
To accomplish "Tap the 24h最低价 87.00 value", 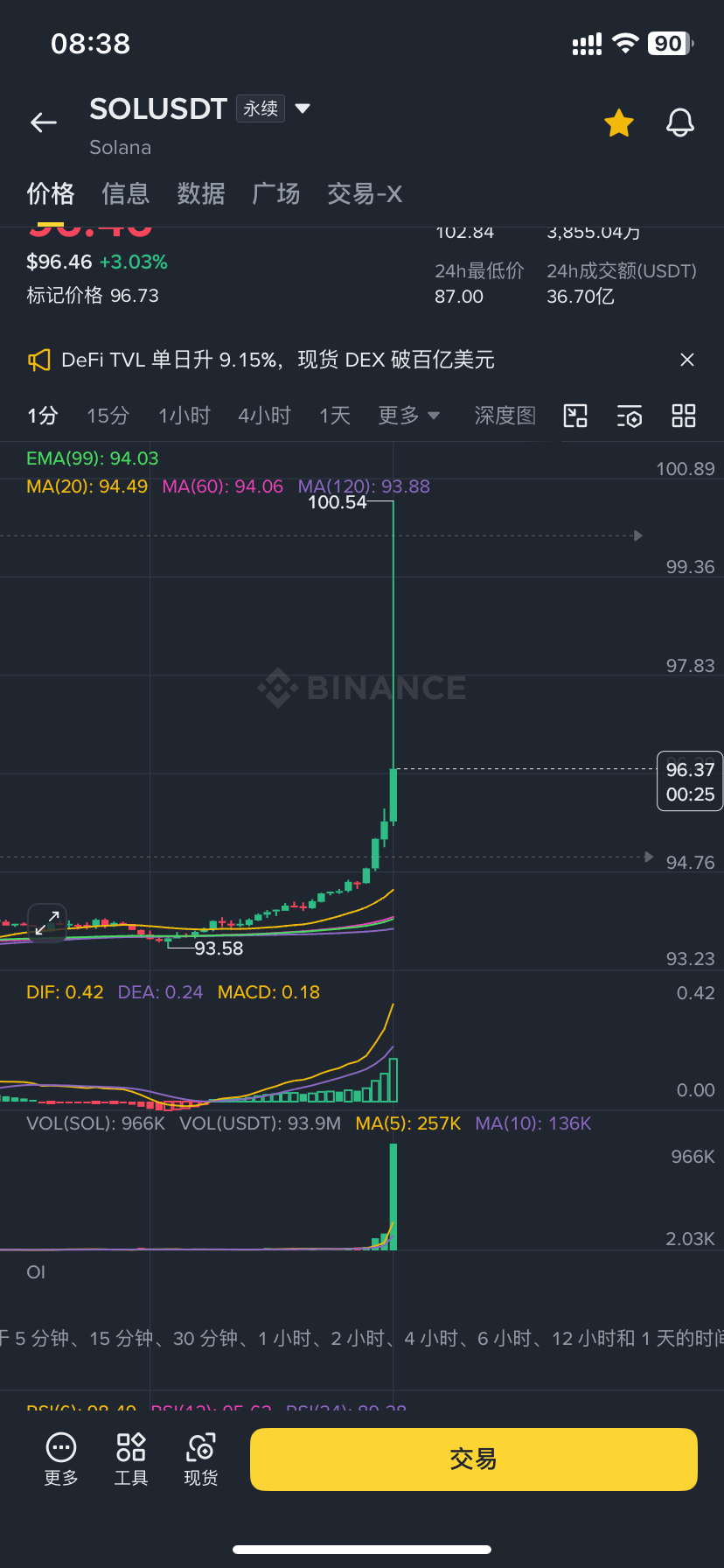I will click(459, 297).
